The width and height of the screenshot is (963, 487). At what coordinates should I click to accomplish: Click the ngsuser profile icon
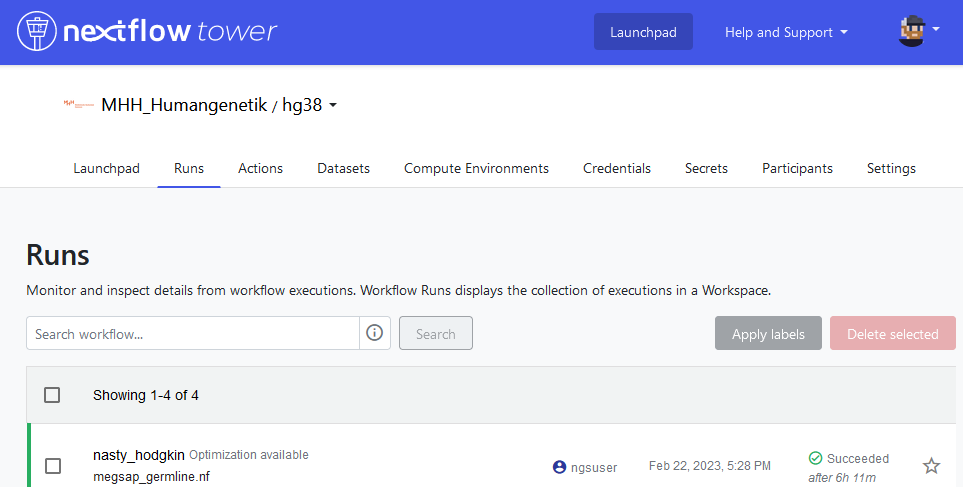559,467
